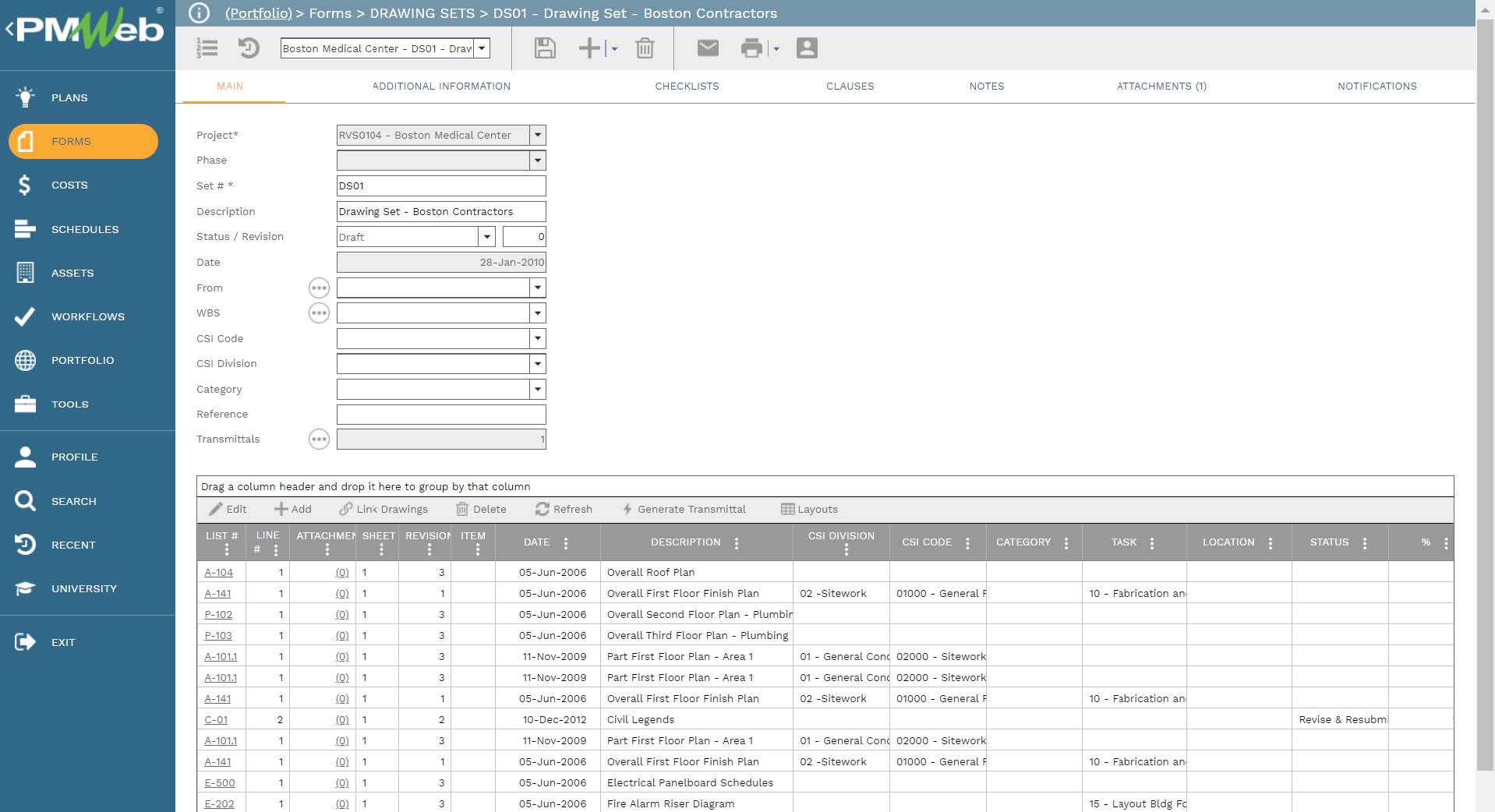Click Add in grid toolbar

pyautogui.click(x=293, y=509)
